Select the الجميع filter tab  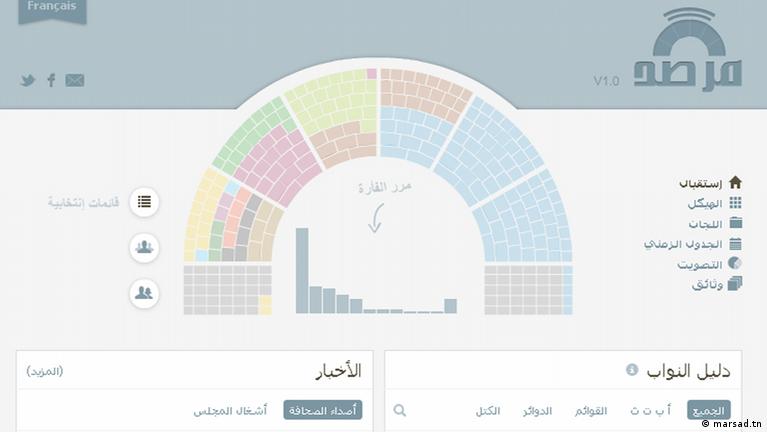(708, 410)
